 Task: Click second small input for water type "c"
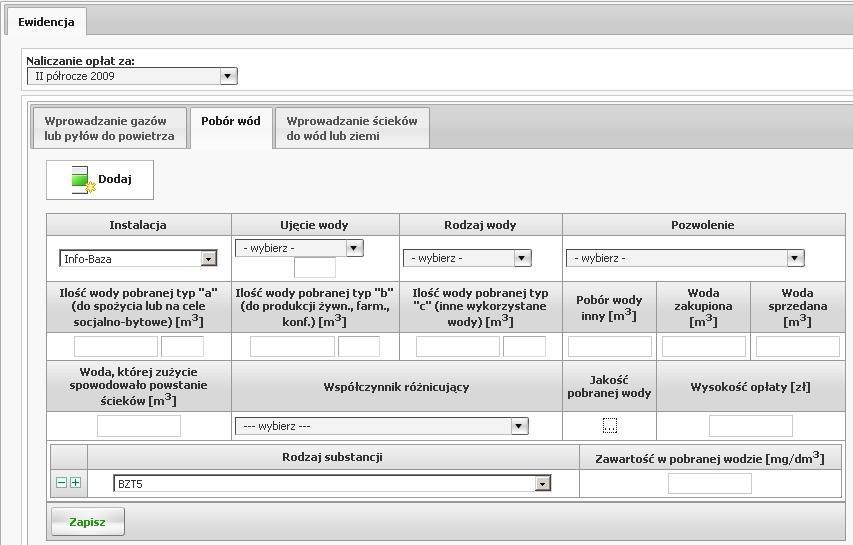coord(524,346)
